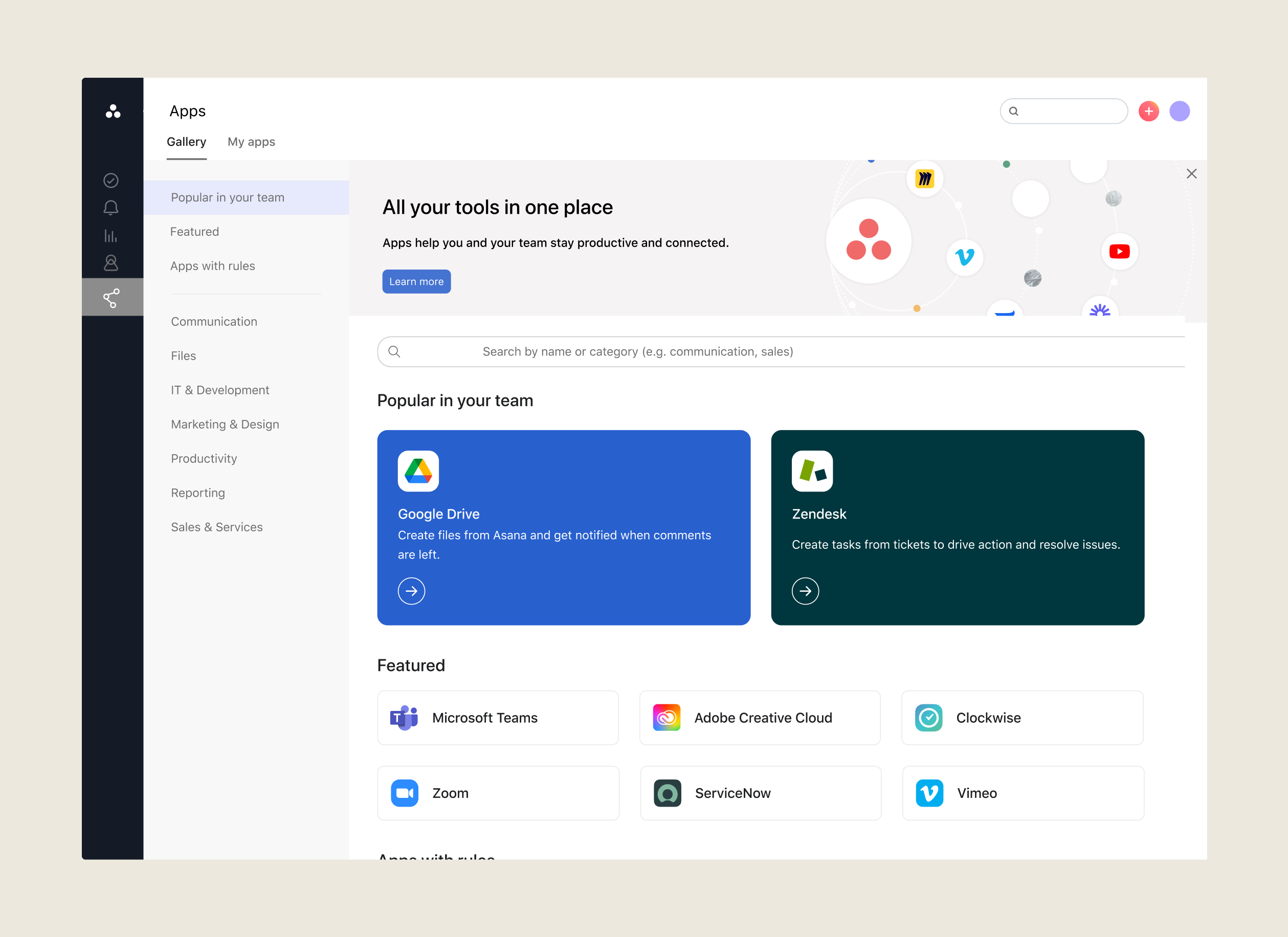
Task: Open the IT & Development category
Action: pyautogui.click(x=220, y=390)
